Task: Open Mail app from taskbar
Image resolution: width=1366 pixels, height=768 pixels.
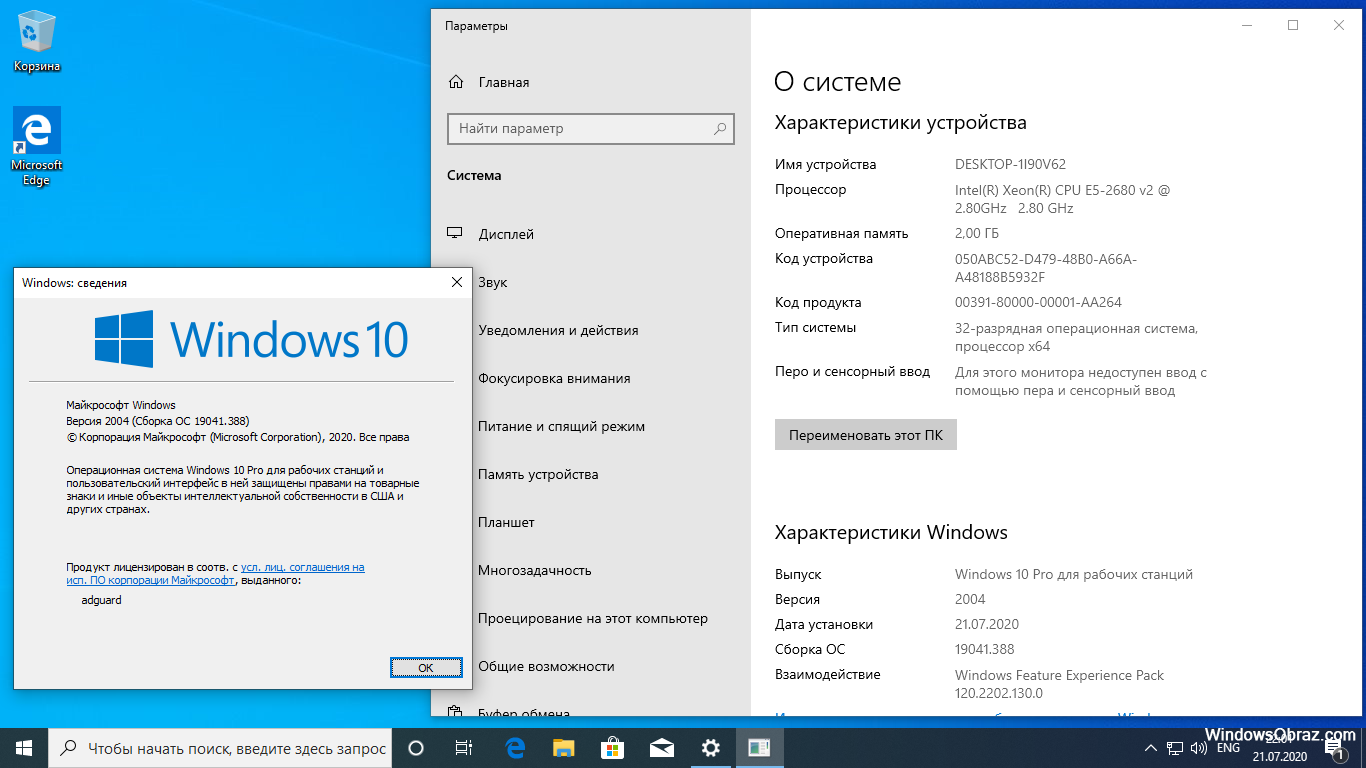Action: (661, 748)
